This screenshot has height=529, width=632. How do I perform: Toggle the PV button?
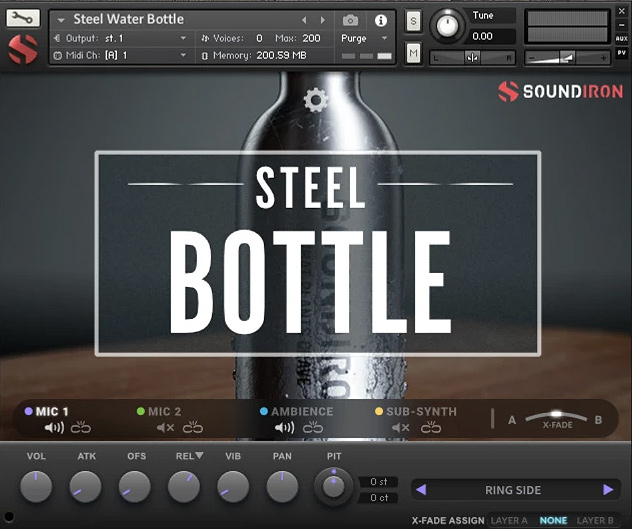[622, 53]
